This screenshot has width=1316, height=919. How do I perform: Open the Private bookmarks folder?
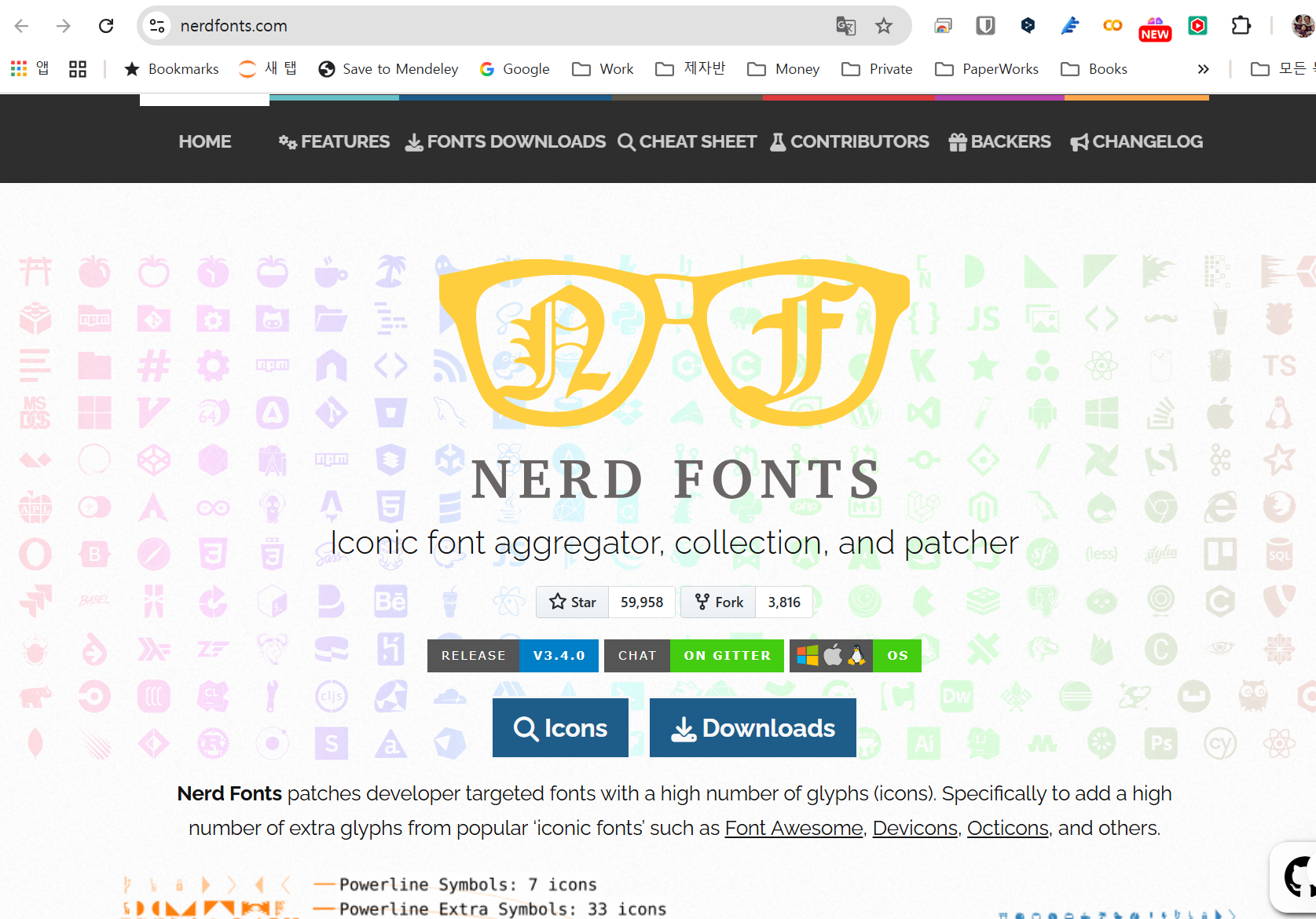[877, 69]
